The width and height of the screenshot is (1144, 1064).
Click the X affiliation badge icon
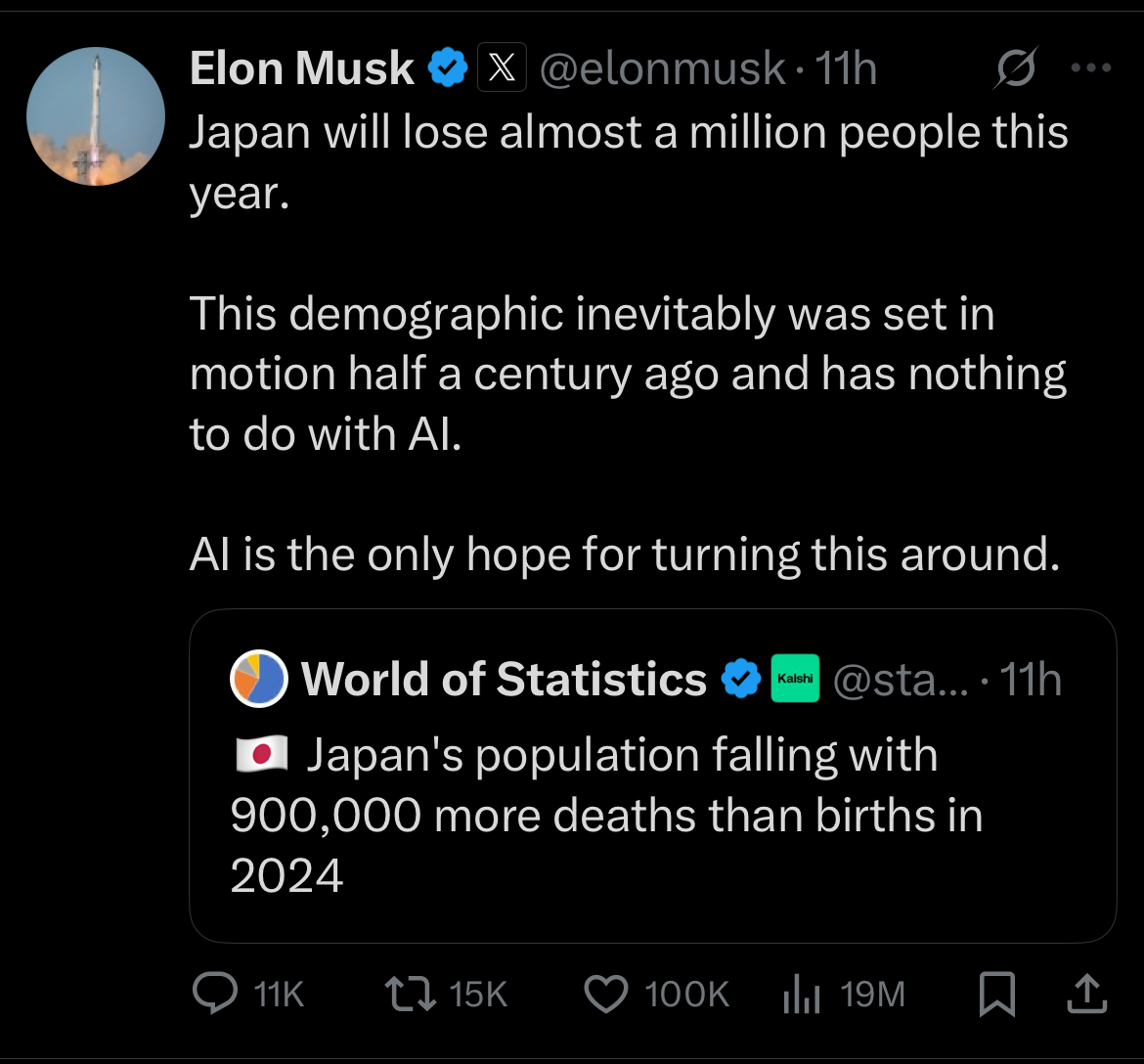click(x=502, y=67)
